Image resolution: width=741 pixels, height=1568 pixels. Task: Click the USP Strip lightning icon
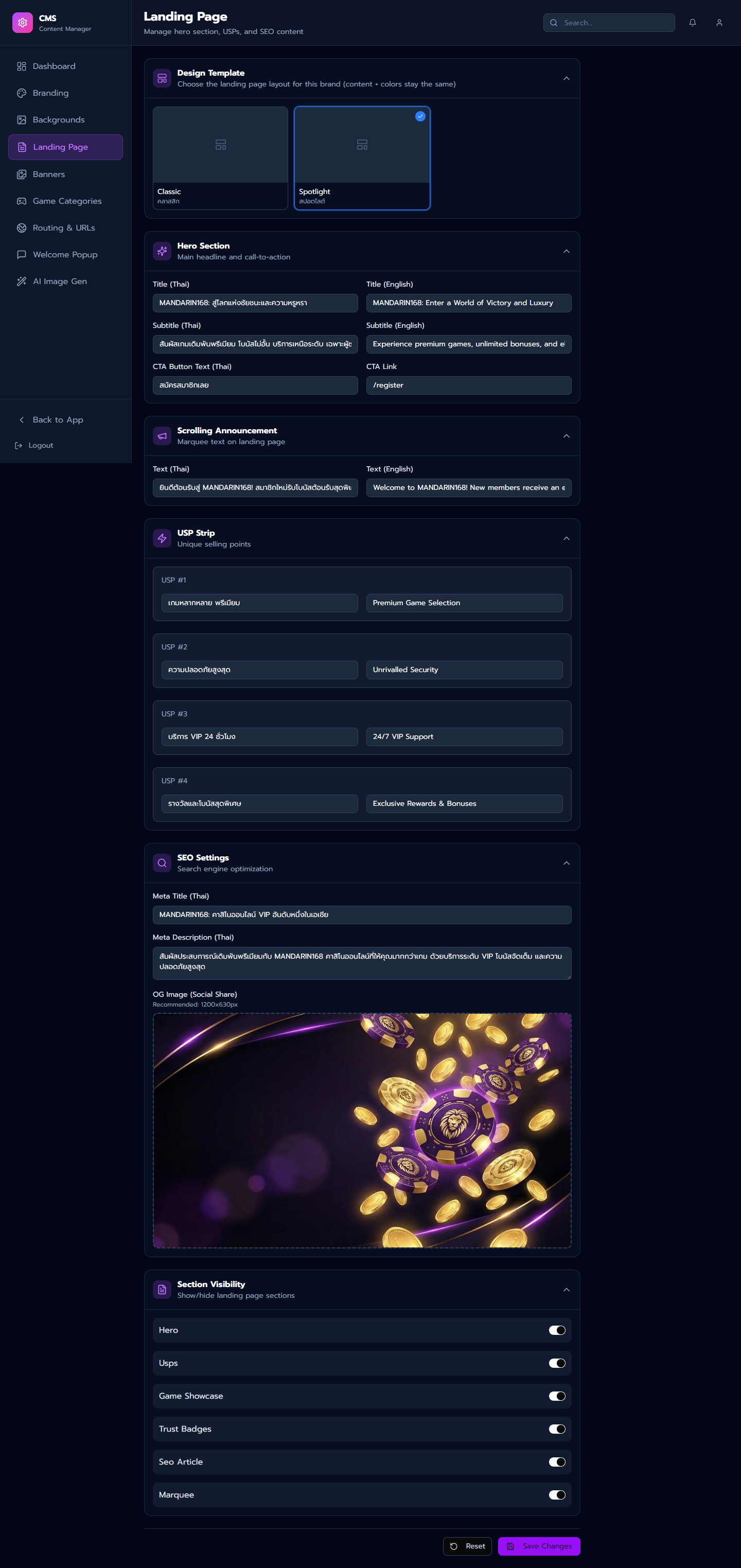click(x=162, y=538)
